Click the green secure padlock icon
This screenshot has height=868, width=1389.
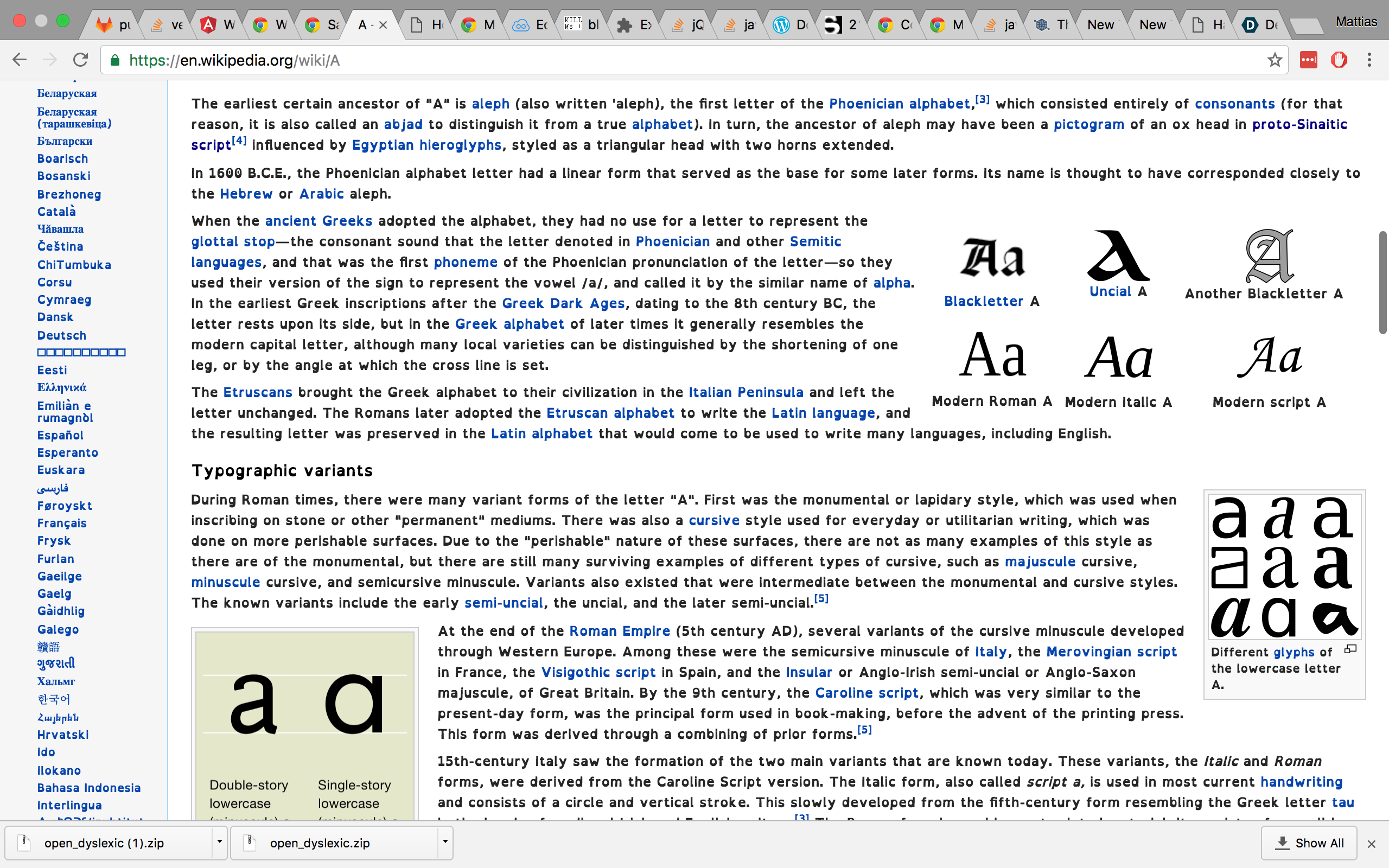pos(115,60)
